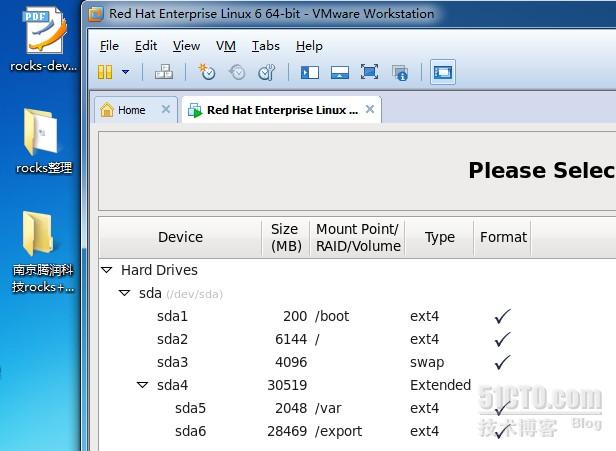Click the running VM icon on tab
Screen dimensions: 616x451
[195, 110]
